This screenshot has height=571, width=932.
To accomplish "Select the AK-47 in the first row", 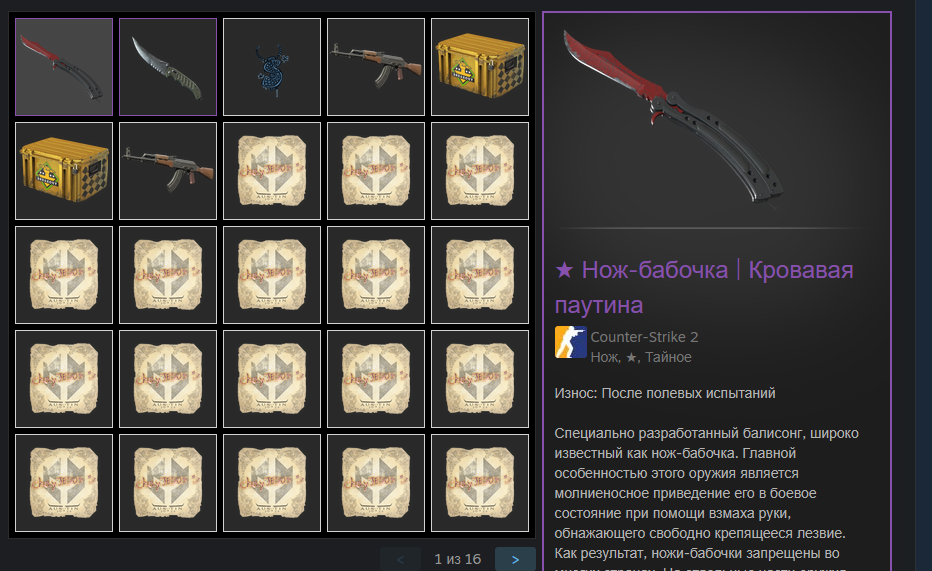I will click(x=376, y=67).
